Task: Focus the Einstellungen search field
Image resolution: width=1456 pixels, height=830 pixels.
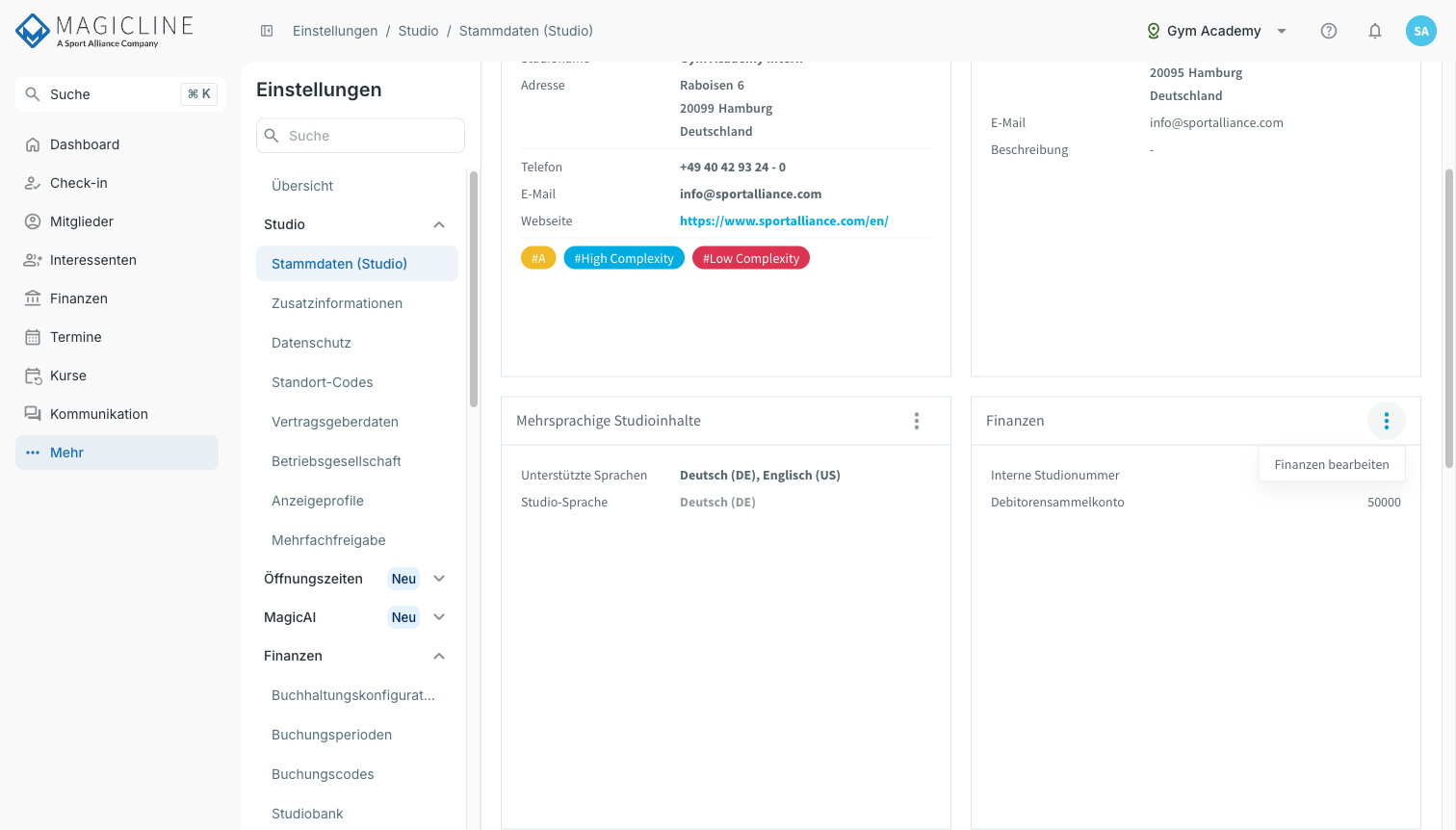Action: coord(360,136)
